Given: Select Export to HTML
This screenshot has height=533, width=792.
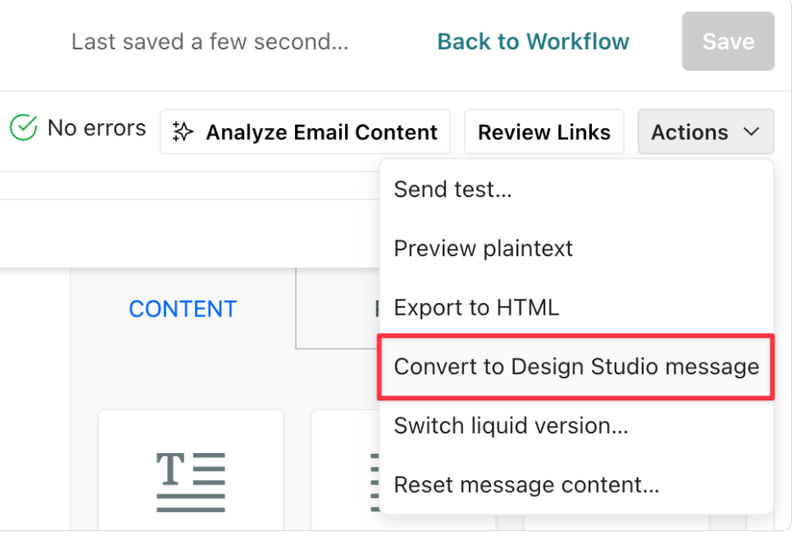Looking at the screenshot, I should pos(576,308).
